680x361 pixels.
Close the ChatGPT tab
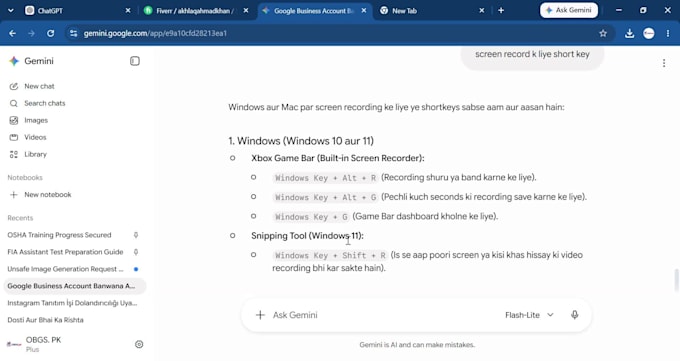click(x=128, y=10)
